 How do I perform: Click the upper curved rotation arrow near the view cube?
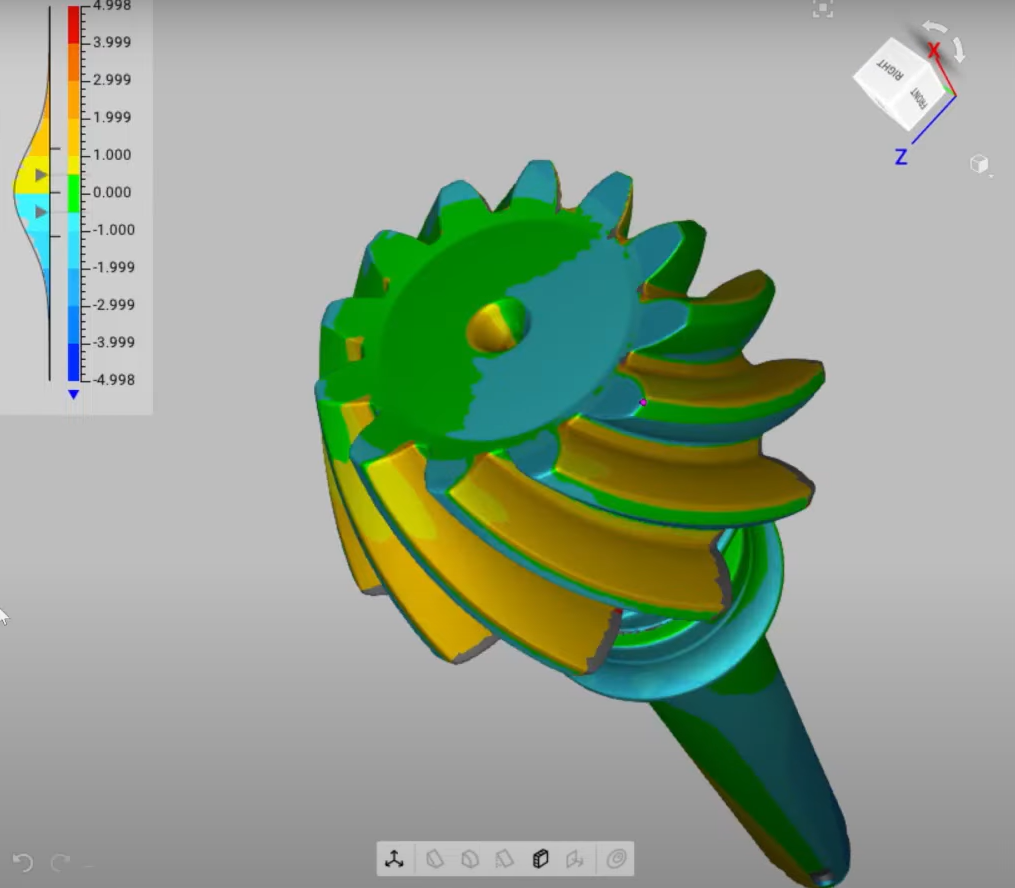tap(935, 26)
